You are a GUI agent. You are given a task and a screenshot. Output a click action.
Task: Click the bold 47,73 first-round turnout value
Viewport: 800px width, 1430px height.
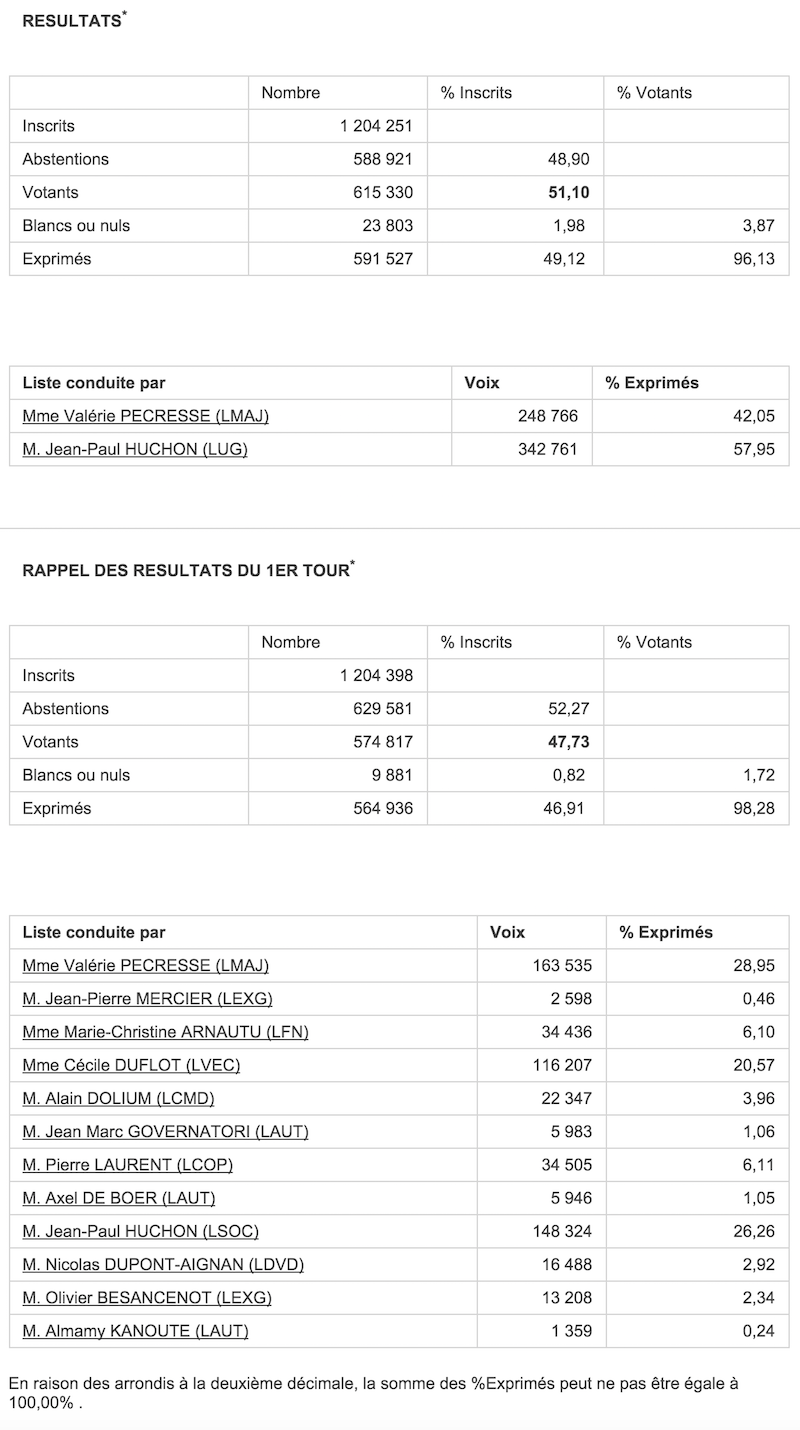point(565,742)
